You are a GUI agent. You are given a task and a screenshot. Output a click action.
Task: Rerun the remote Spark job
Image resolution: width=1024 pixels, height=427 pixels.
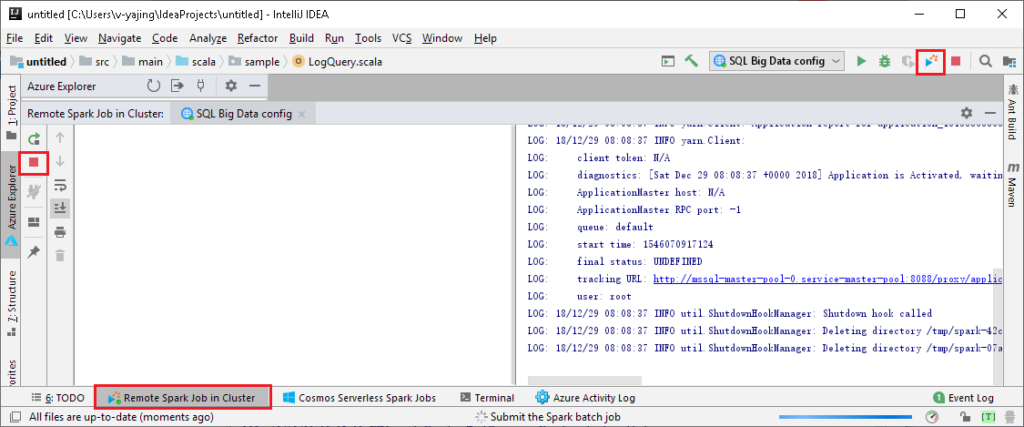(x=34, y=138)
